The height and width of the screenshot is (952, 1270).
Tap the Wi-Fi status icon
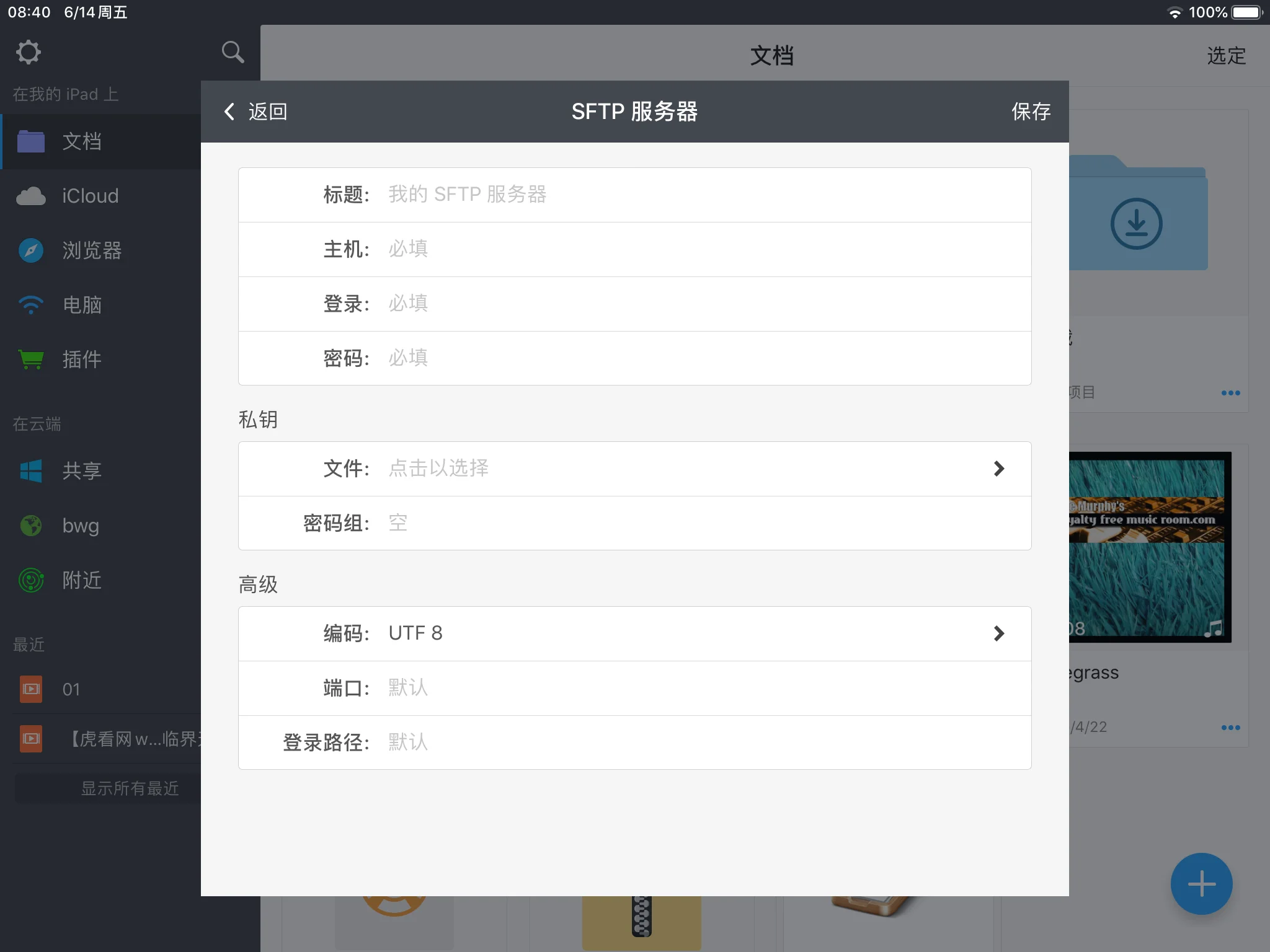click(1175, 12)
